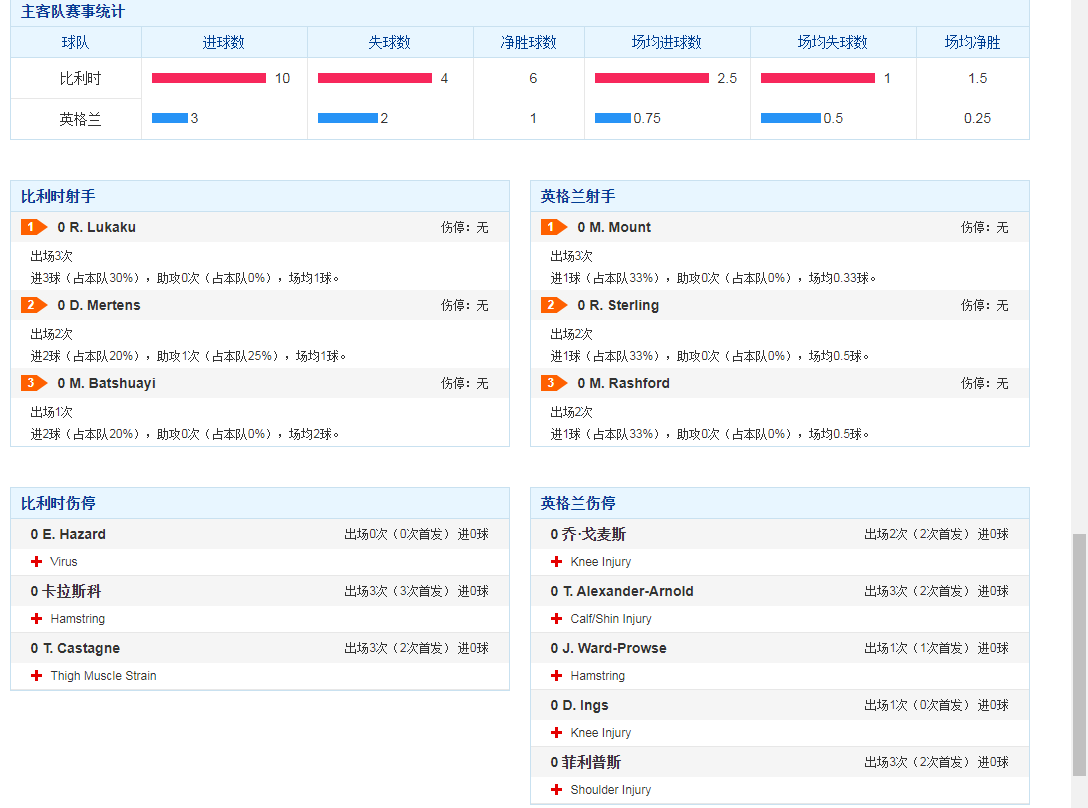
Task: Click the red cross icon next to Virus
Action: click(37, 561)
